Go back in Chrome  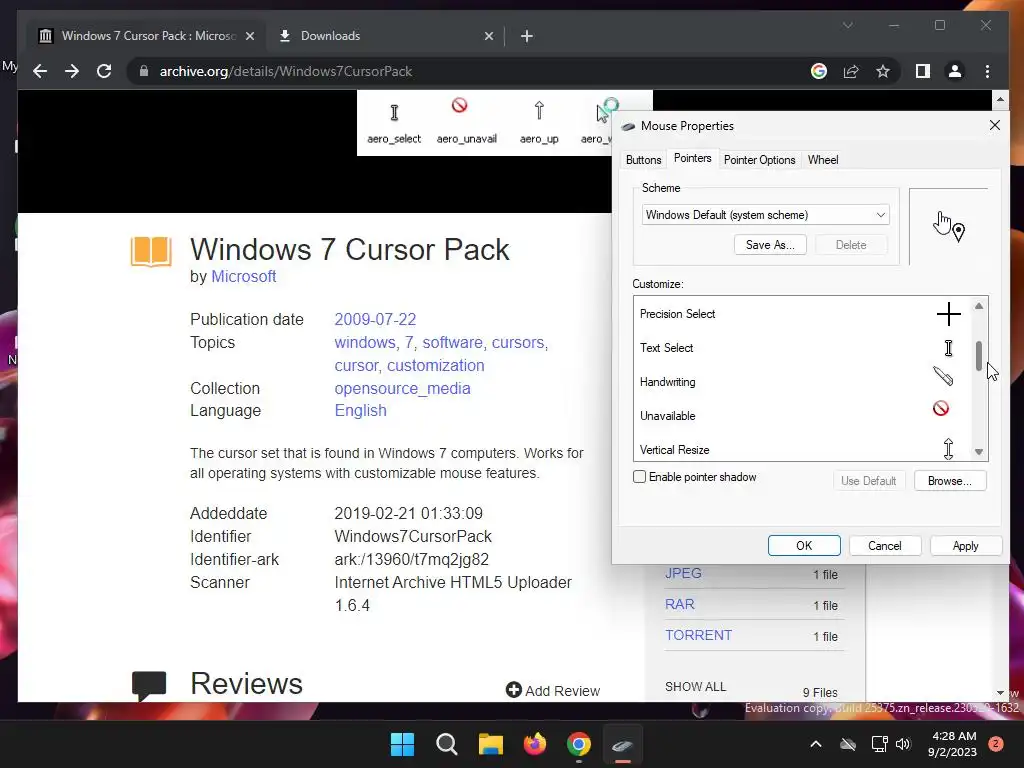point(40,71)
